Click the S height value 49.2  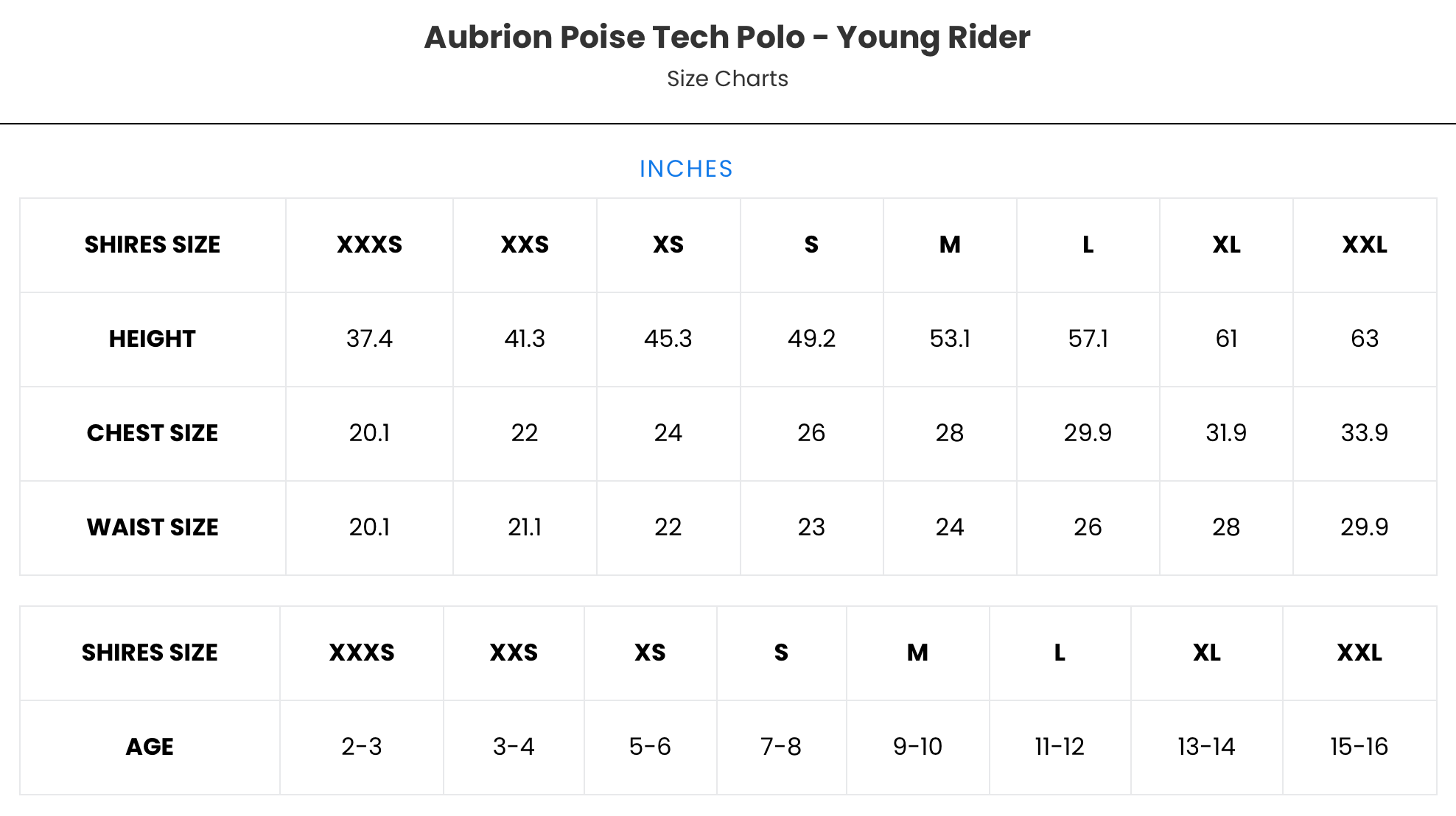point(811,339)
